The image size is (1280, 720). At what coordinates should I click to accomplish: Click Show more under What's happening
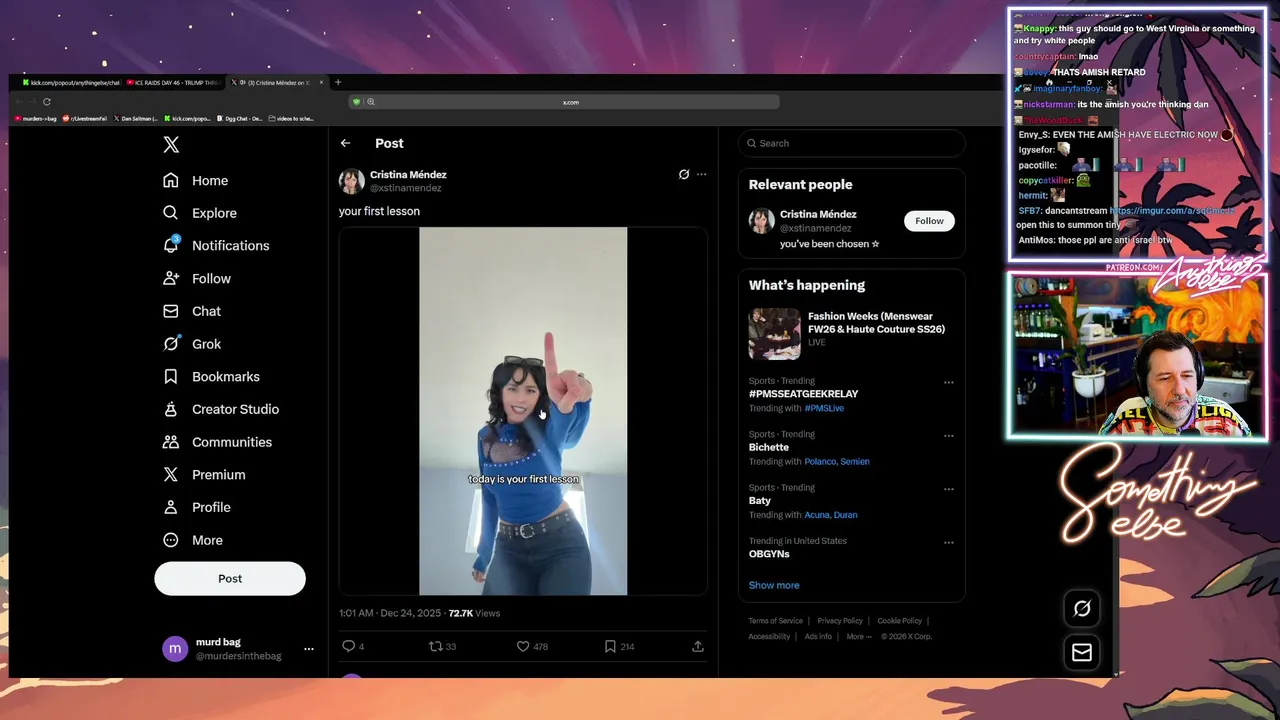coord(774,585)
